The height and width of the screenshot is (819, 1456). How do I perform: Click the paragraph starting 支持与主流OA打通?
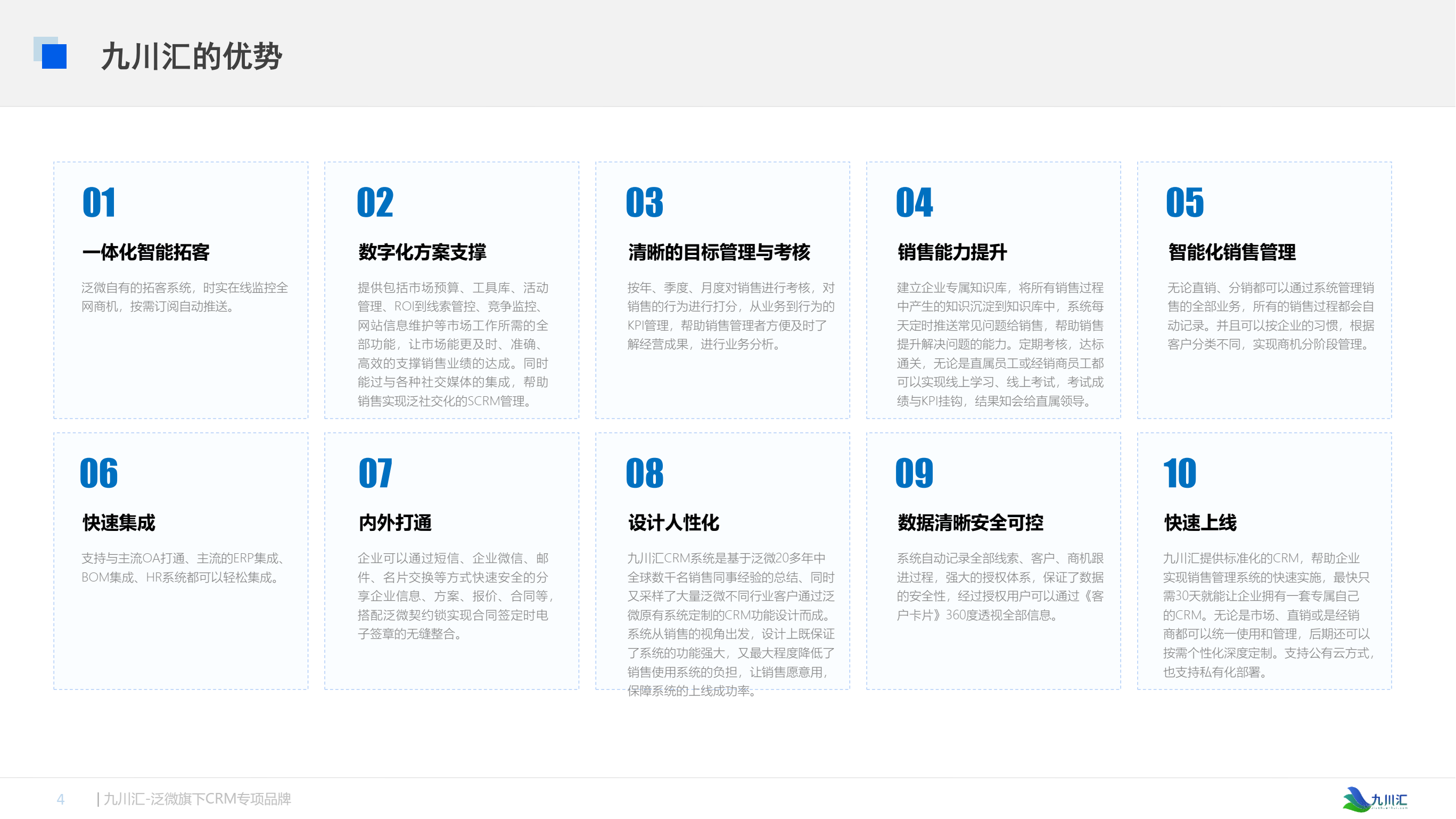(184, 568)
